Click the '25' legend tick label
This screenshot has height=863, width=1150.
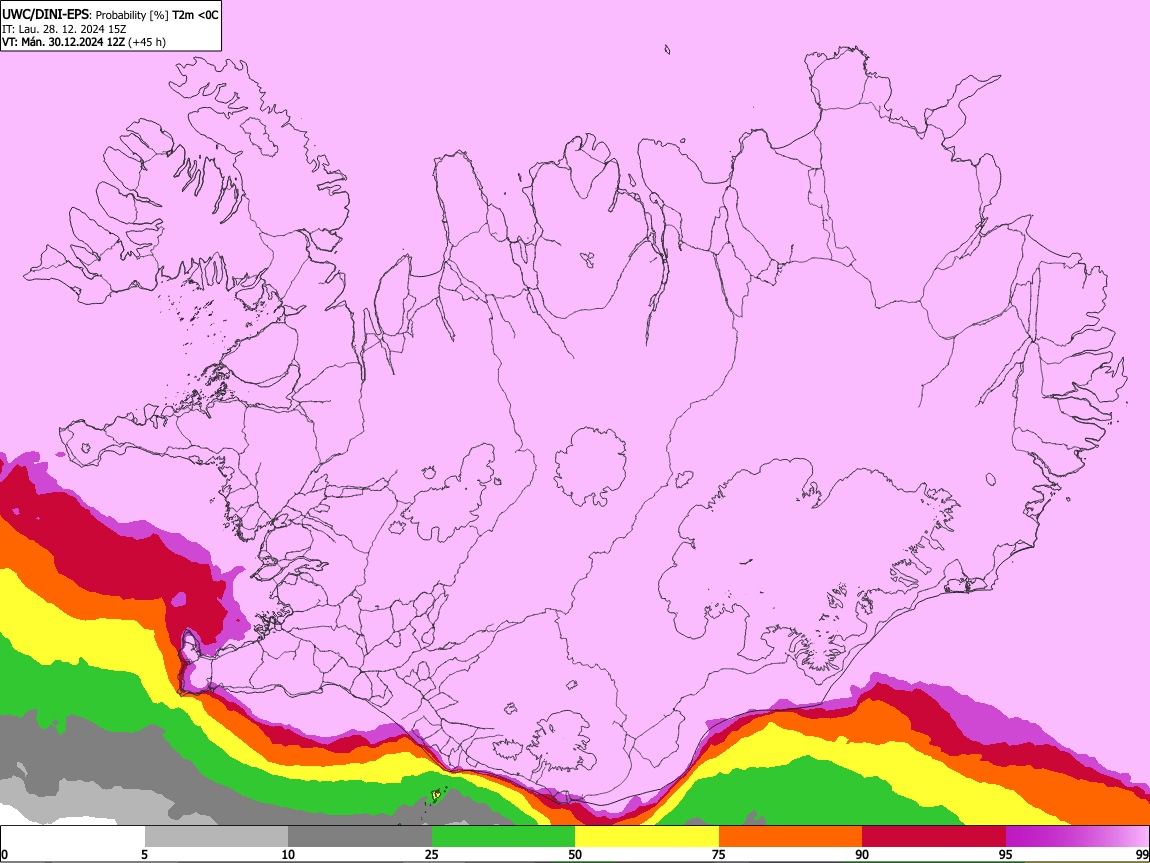click(x=432, y=854)
